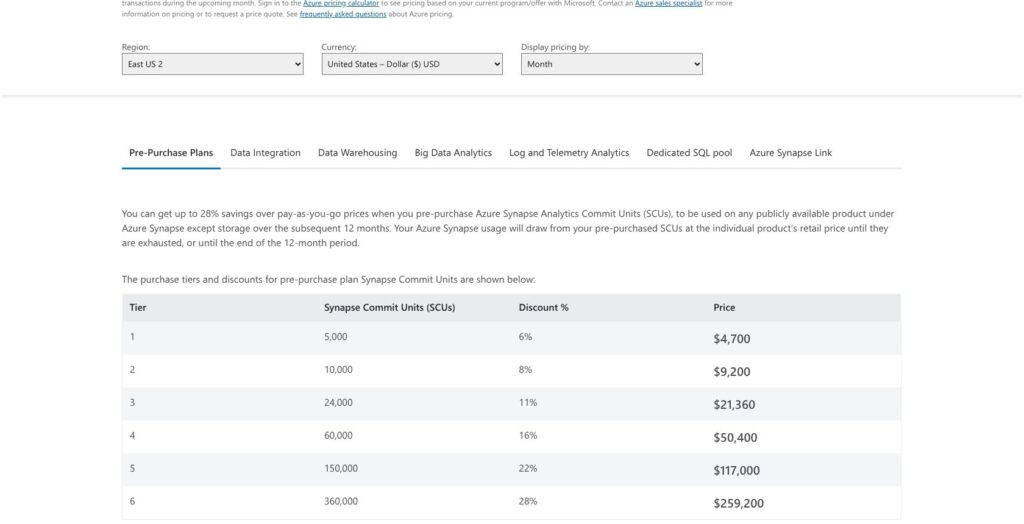Click the Discount % column header

543,308
